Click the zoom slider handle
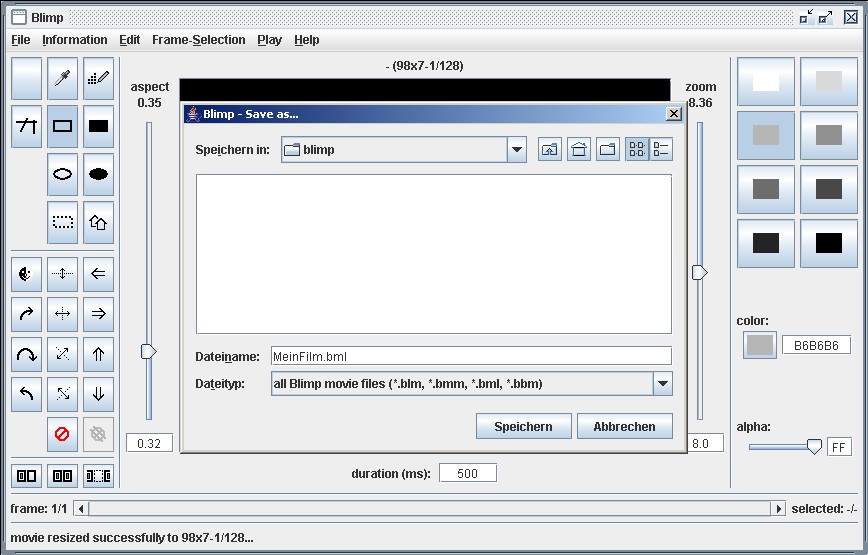 tap(700, 272)
